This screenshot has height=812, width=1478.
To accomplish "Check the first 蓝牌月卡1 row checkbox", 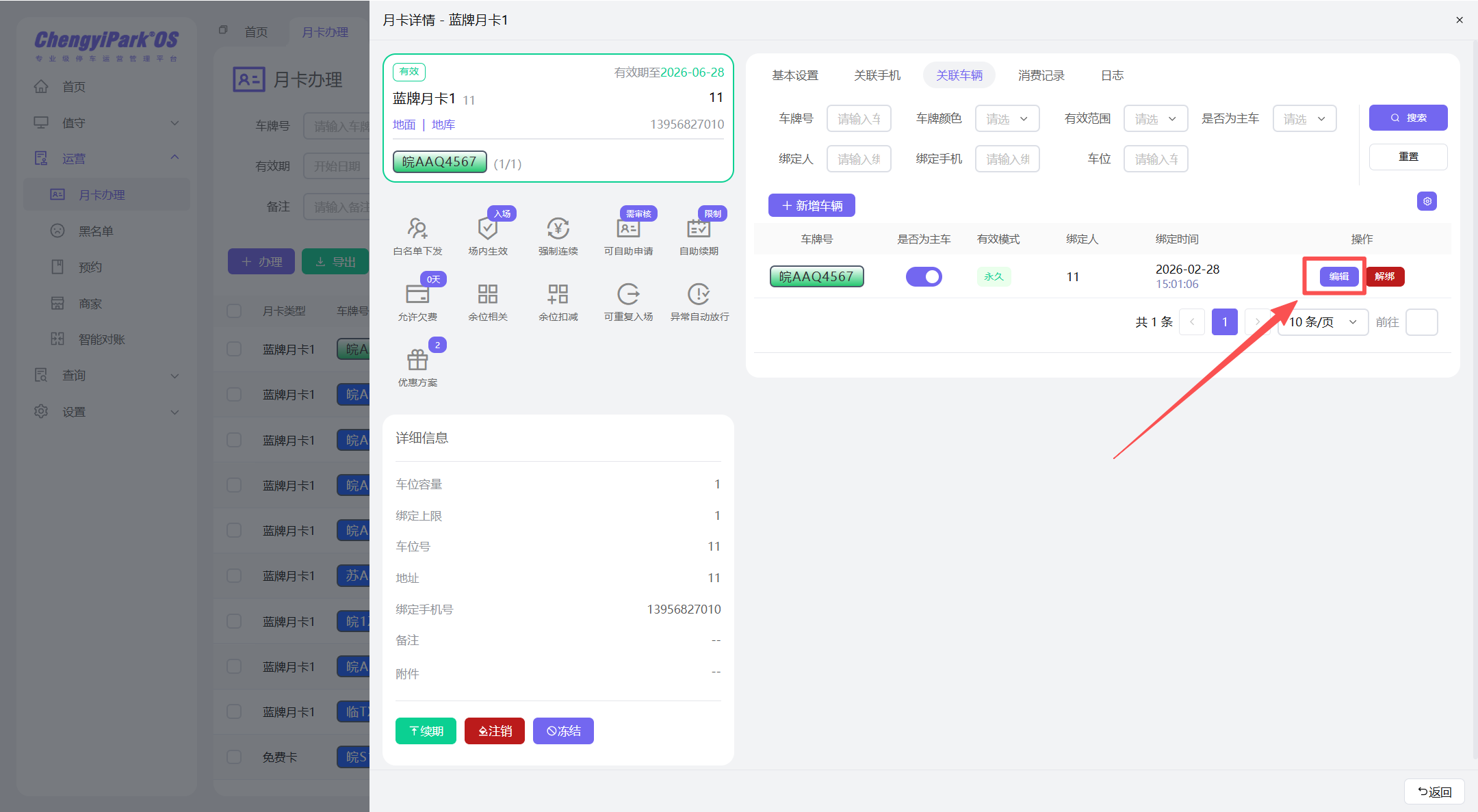I will tap(234, 349).
